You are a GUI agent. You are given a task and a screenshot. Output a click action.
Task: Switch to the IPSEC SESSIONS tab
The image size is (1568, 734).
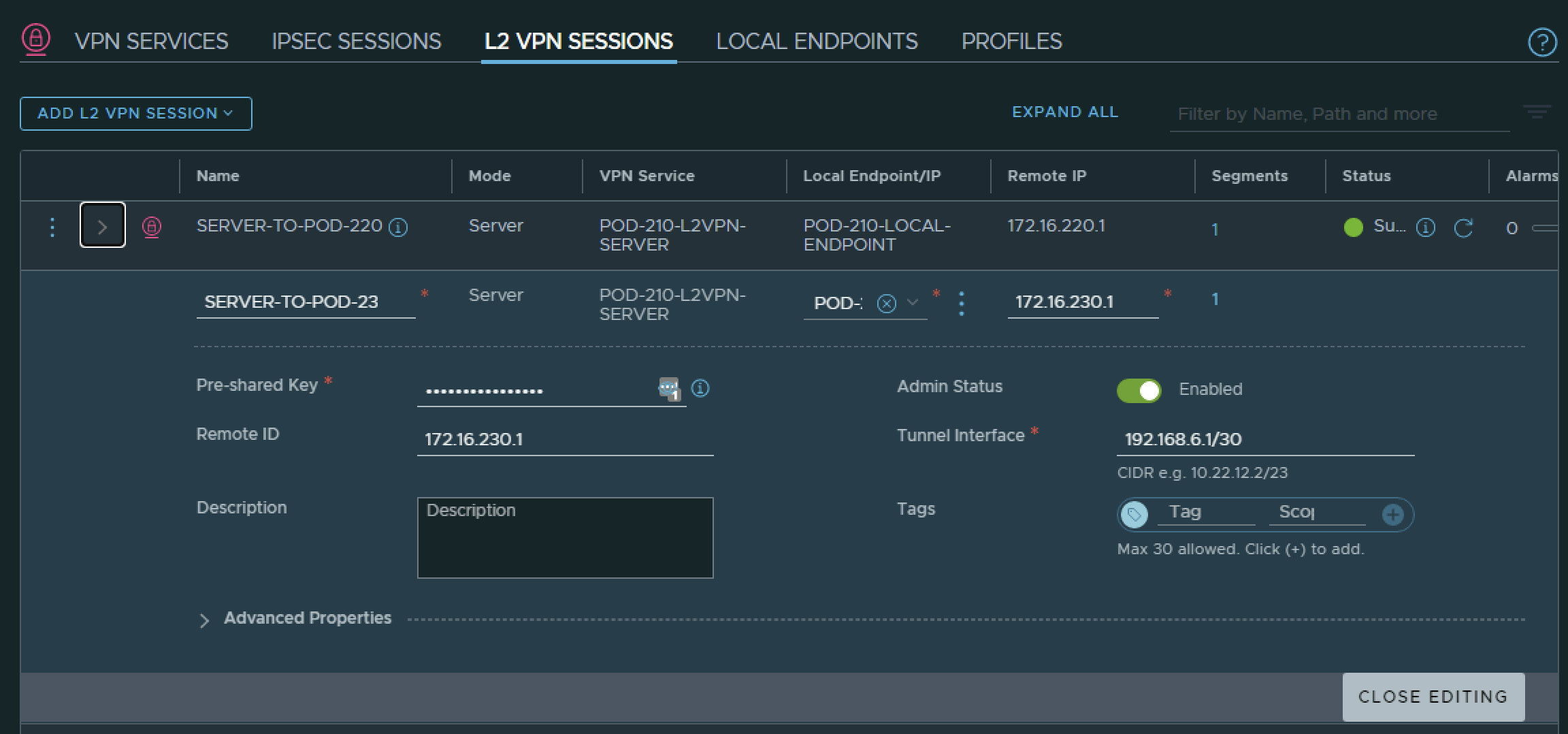(356, 42)
